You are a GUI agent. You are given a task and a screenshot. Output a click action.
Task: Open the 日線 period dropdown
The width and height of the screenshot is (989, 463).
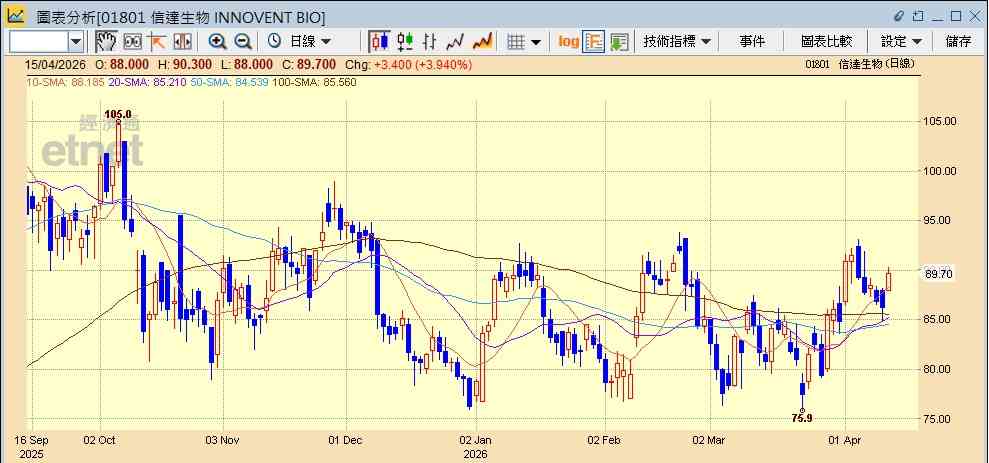tap(310, 42)
